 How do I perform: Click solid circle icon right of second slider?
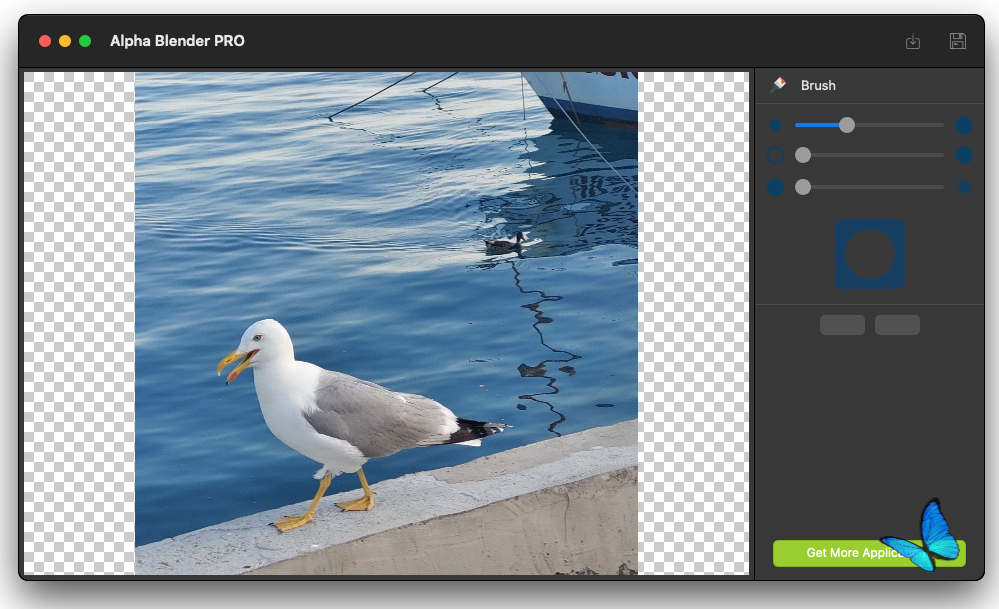click(964, 156)
